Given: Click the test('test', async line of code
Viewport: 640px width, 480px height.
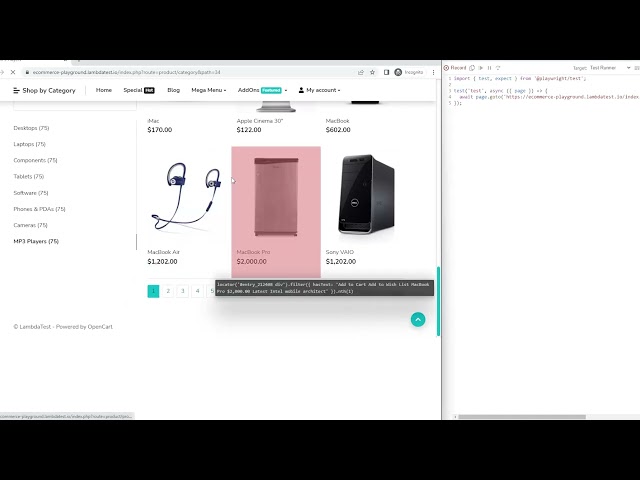Looking at the screenshot, I should click(x=500, y=91).
